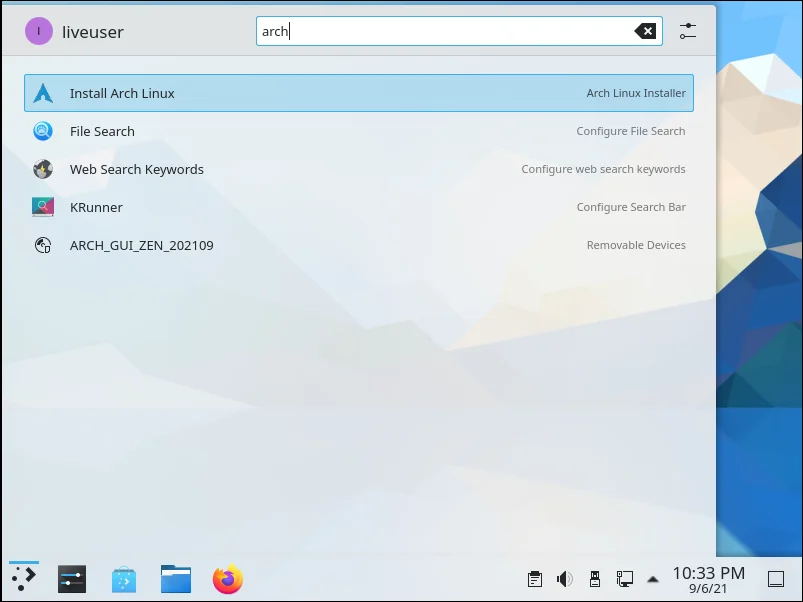Viewport: 803px width, 602px height.
Task: Click the File Search magnifier icon
Action: point(43,131)
